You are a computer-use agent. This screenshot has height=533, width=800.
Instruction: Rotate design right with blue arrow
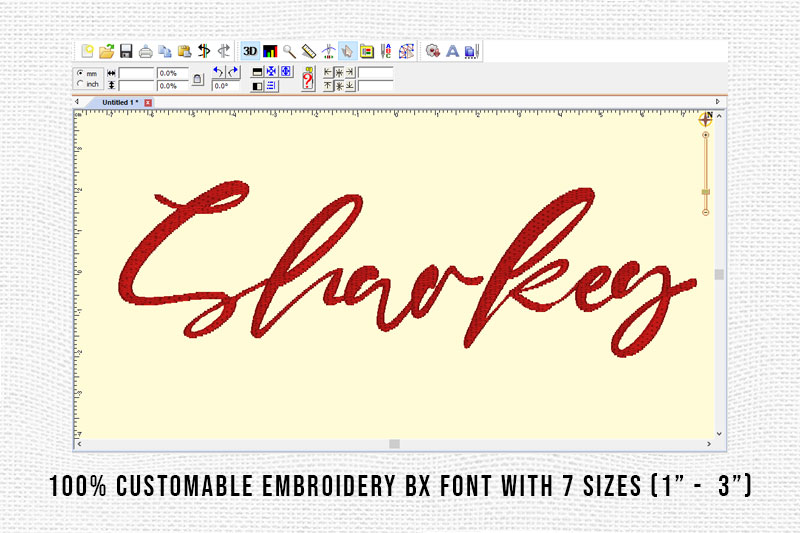[x=233, y=72]
